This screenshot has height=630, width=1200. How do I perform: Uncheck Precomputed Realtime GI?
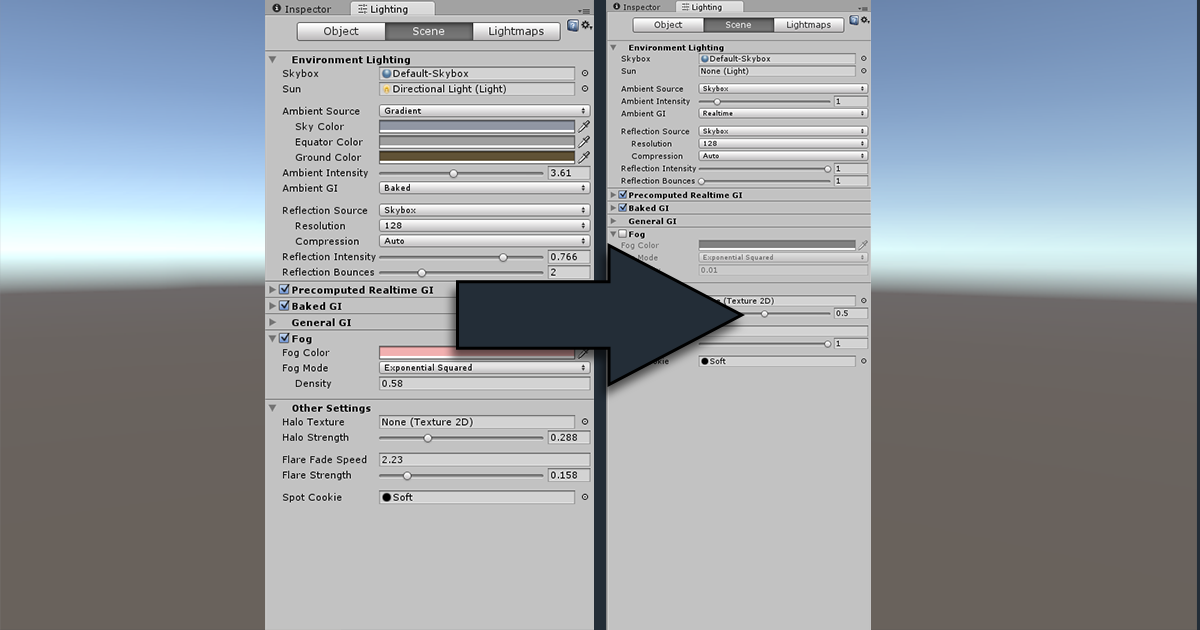tap(283, 289)
